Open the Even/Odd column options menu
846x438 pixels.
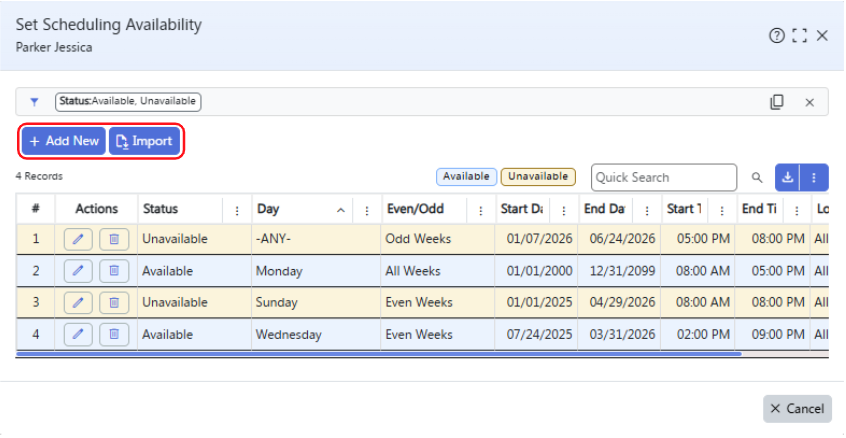481,210
